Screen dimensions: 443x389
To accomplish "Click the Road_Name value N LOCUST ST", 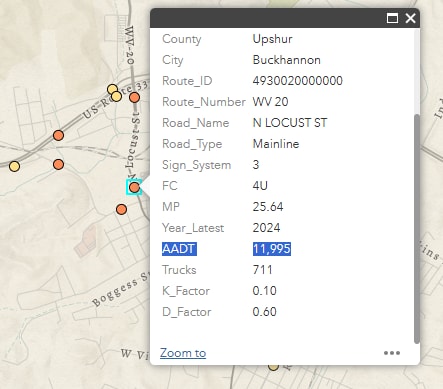I will (x=290, y=123).
